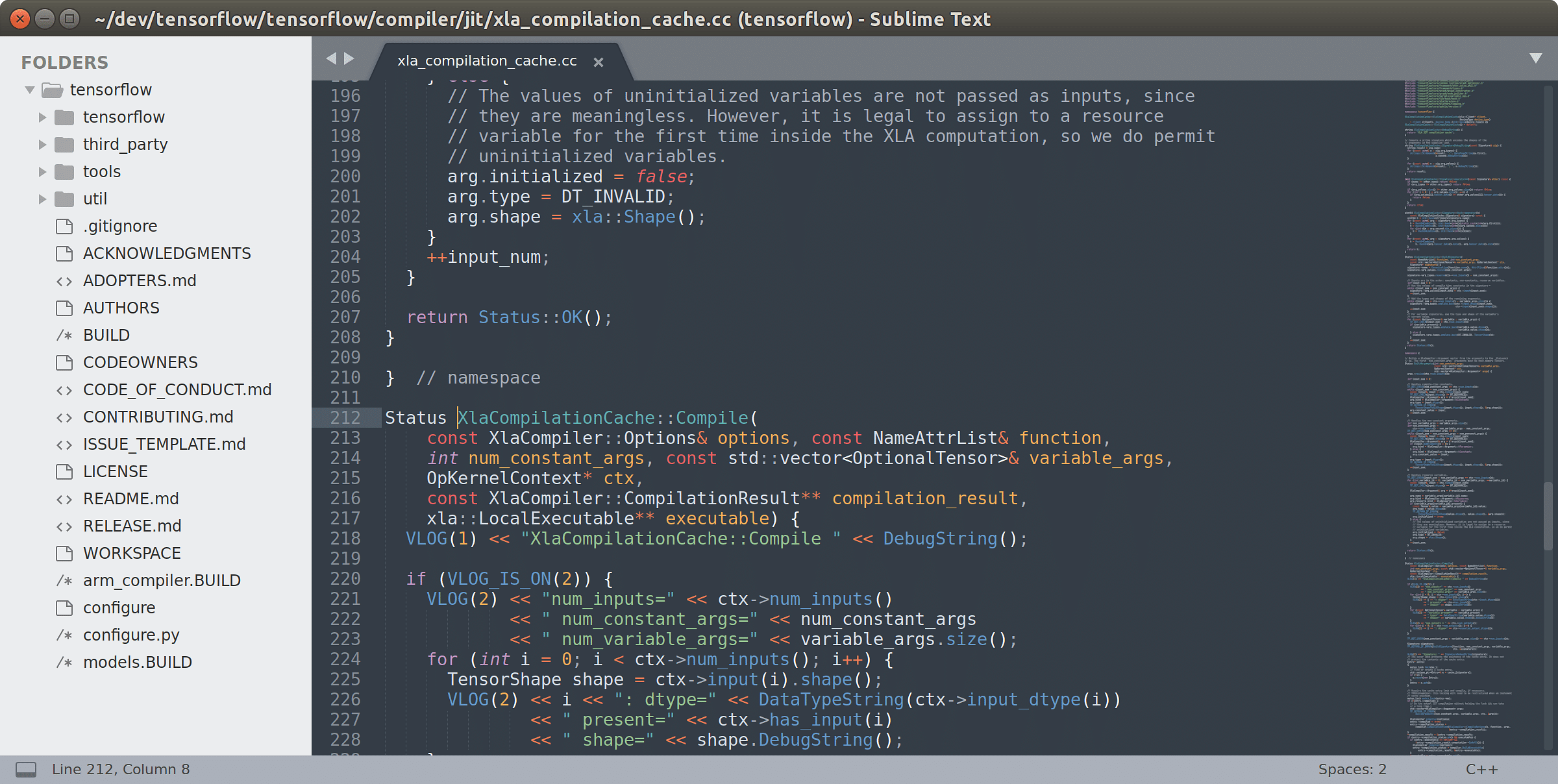The width and height of the screenshot is (1558, 784).
Task: Expand the third_party folder
Action: [x=41, y=144]
